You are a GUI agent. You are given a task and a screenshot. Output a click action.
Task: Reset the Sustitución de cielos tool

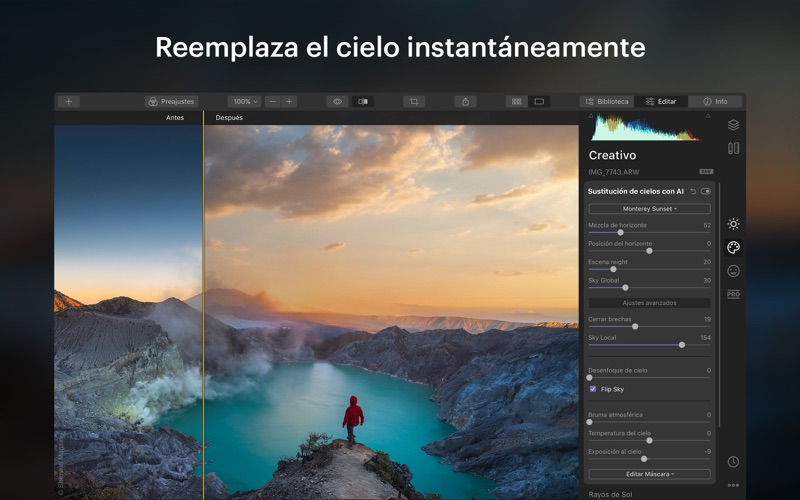coord(693,191)
